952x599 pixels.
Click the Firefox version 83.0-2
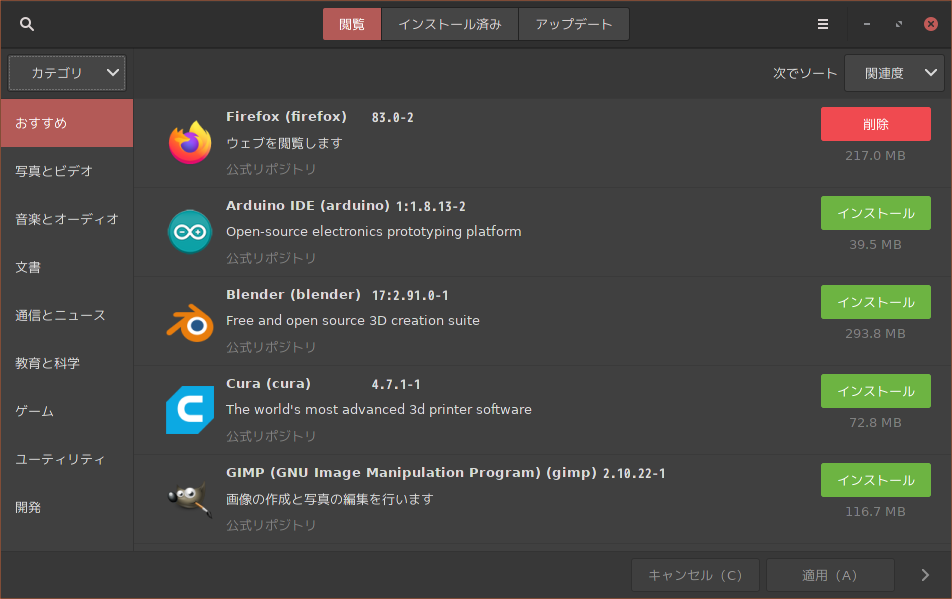click(393, 118)
